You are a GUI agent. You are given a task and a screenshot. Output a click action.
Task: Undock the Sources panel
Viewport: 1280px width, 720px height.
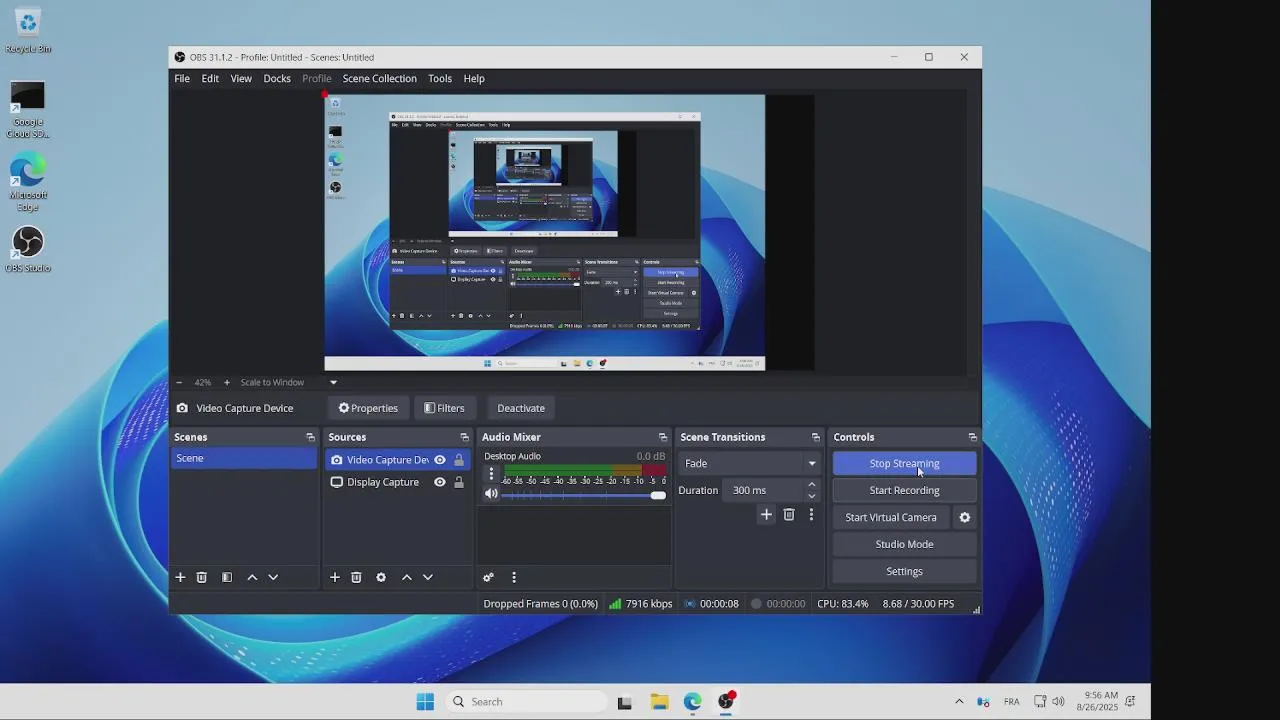464,437
